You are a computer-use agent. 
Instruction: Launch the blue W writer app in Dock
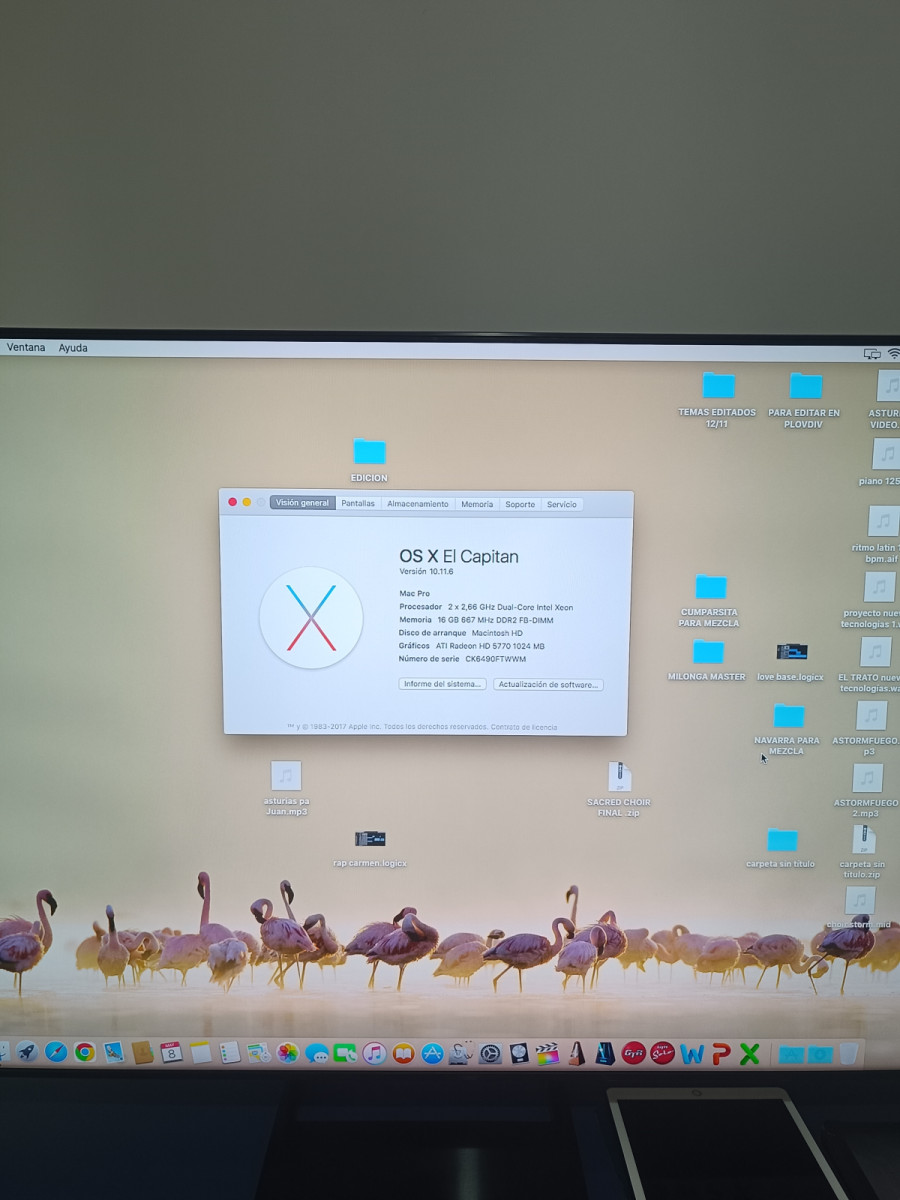point(691,1053)
